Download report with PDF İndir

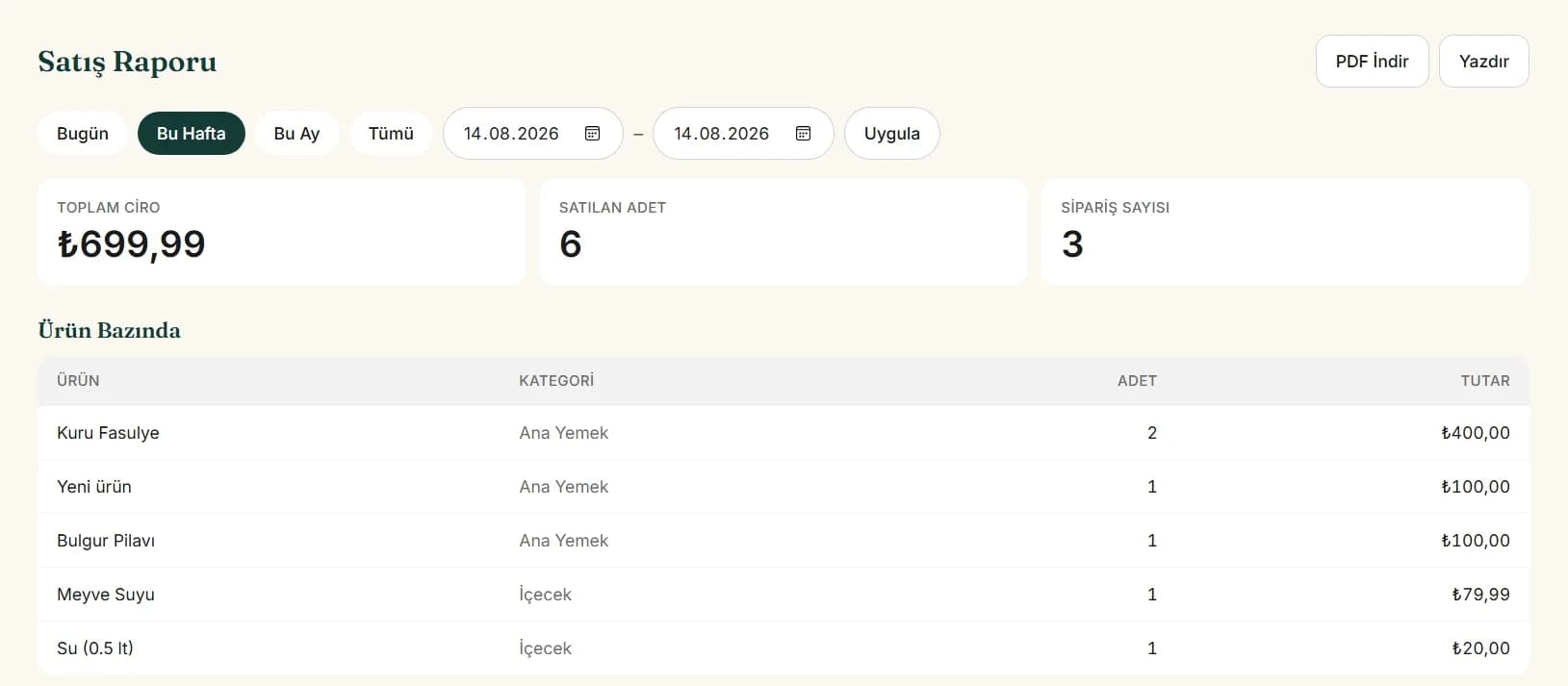[x=1373, y=62]
